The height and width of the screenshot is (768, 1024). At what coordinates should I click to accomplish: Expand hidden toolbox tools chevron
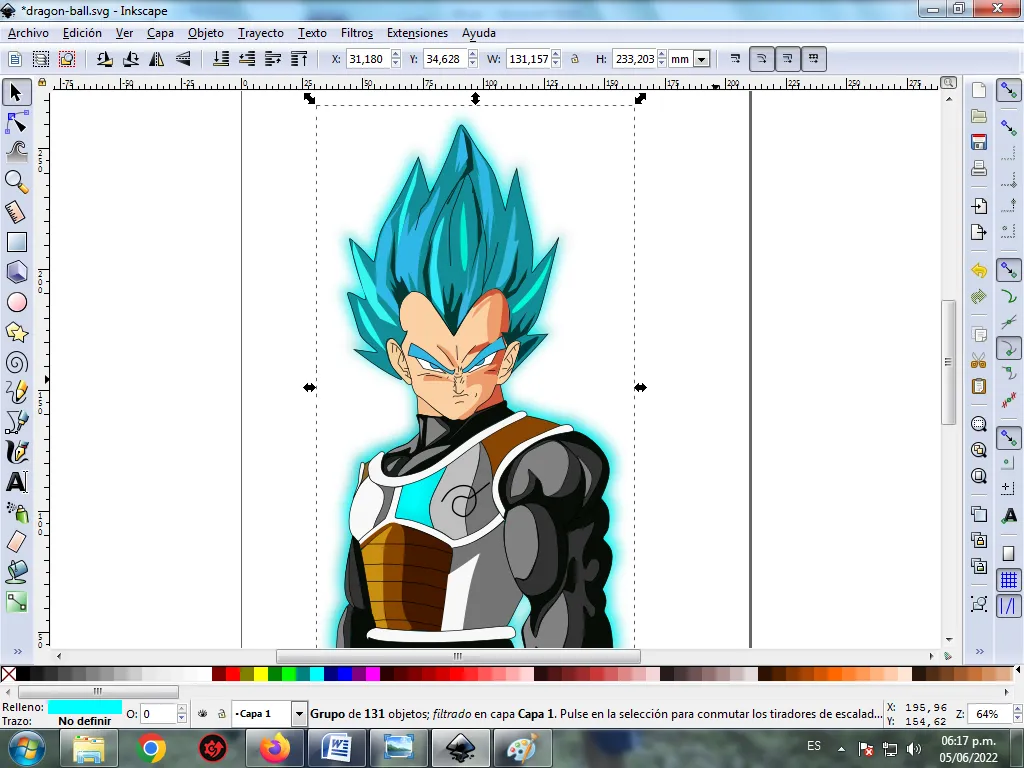[x=17, y=651]
